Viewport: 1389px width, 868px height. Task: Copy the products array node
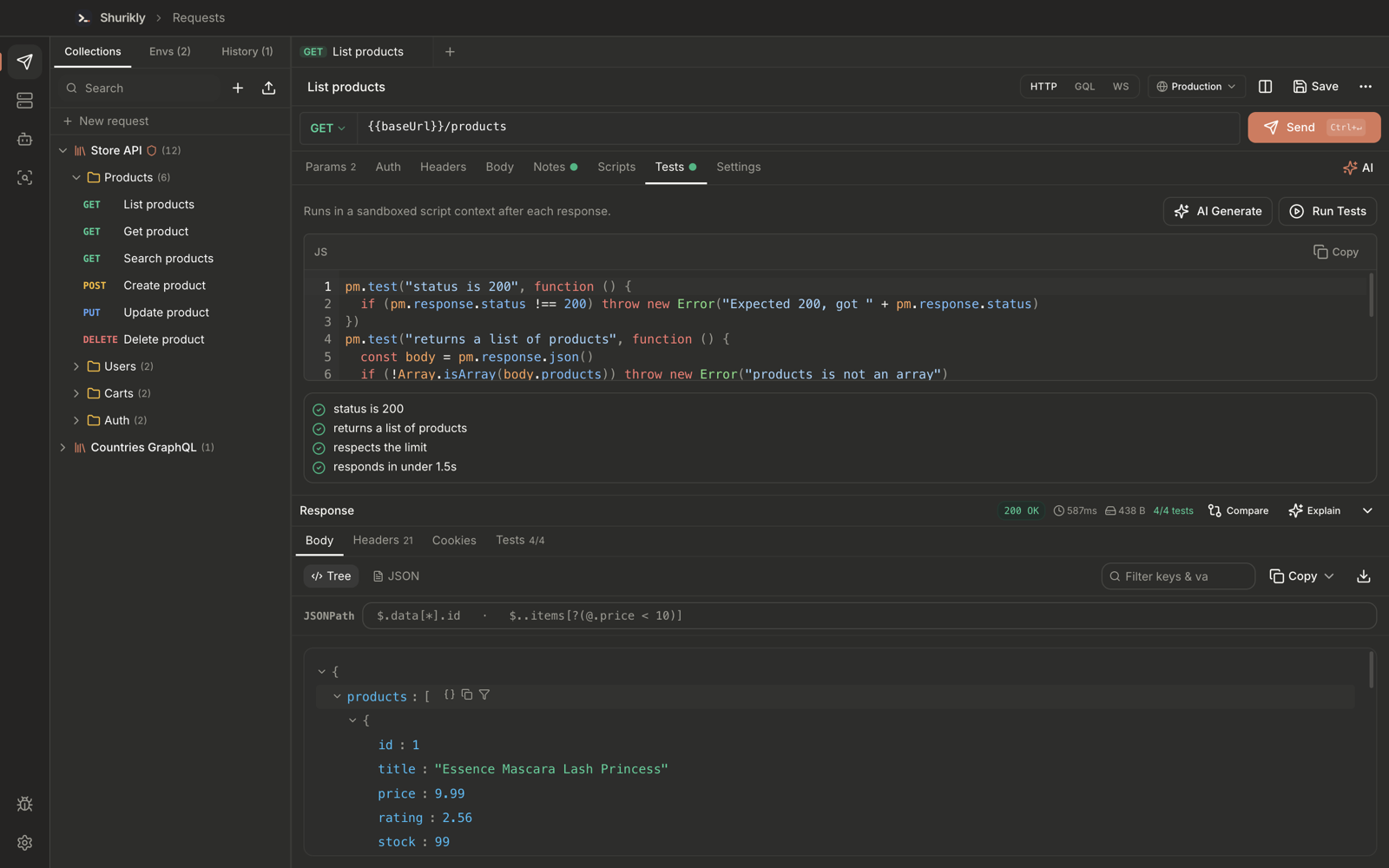(467, 694)
